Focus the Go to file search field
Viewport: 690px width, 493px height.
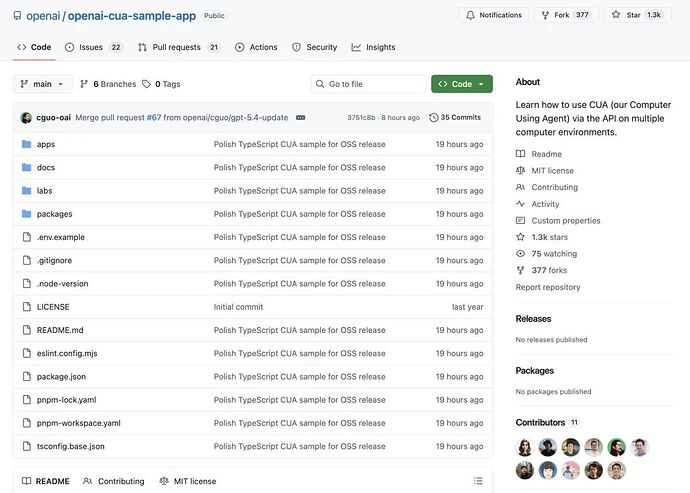pyautogui.click(x=368, y=84)
